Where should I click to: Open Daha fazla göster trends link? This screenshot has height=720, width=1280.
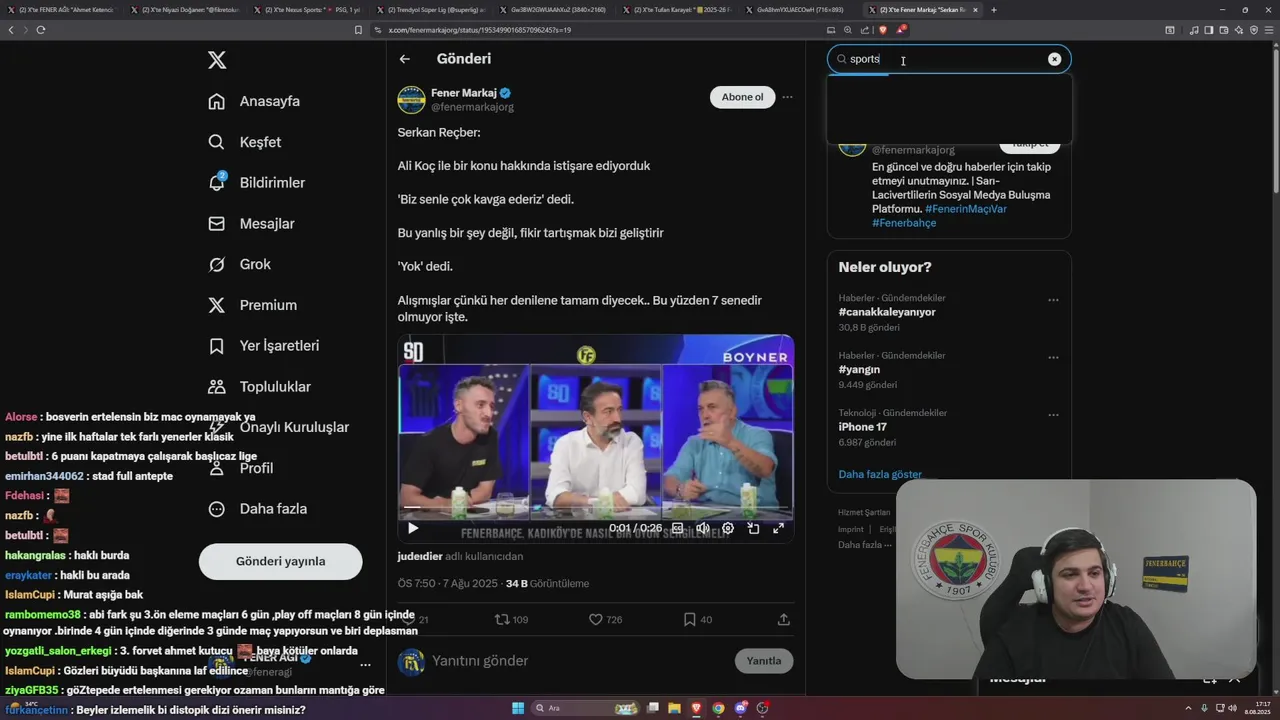click(x=880, y=474)
